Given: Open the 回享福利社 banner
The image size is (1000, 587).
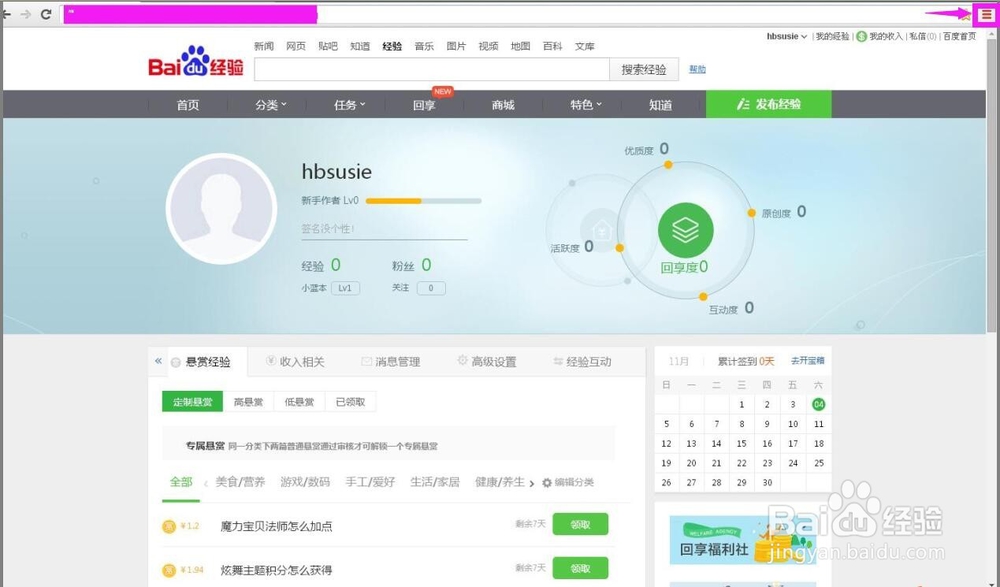Looking at the screenshot, I should pyautogui.click(x=743, y=540).
